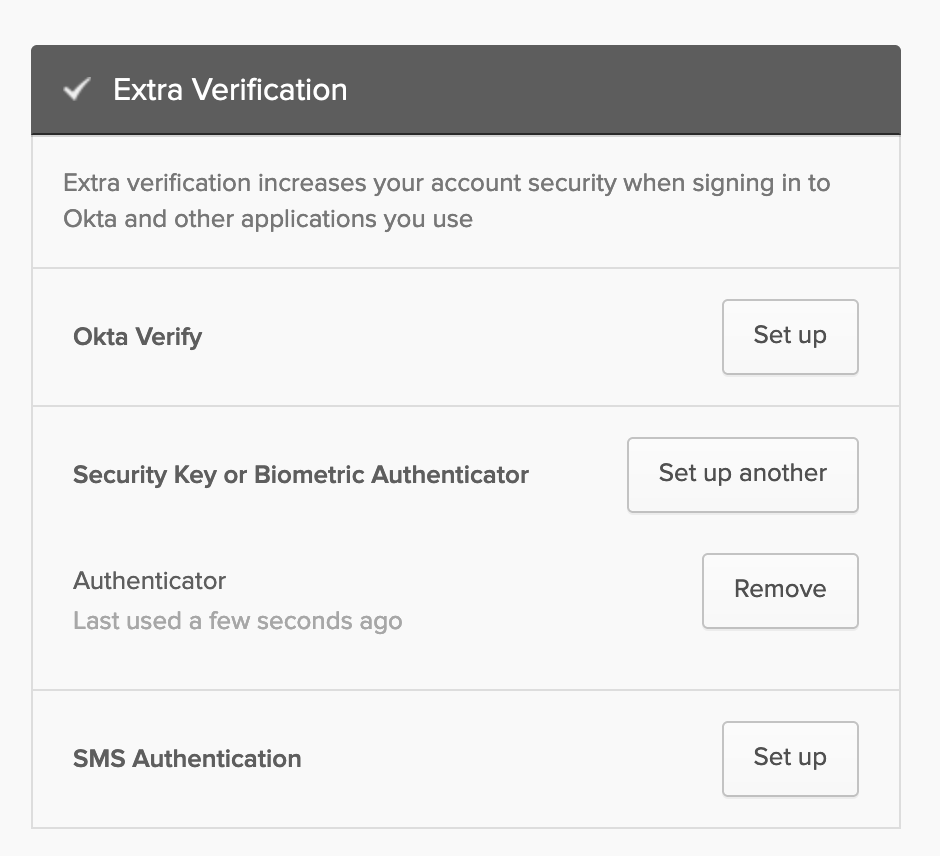Image resolution: width=940 pixels, height=856 pixels.
Task: Click the Okta Verify row
Action: (400, 337)
